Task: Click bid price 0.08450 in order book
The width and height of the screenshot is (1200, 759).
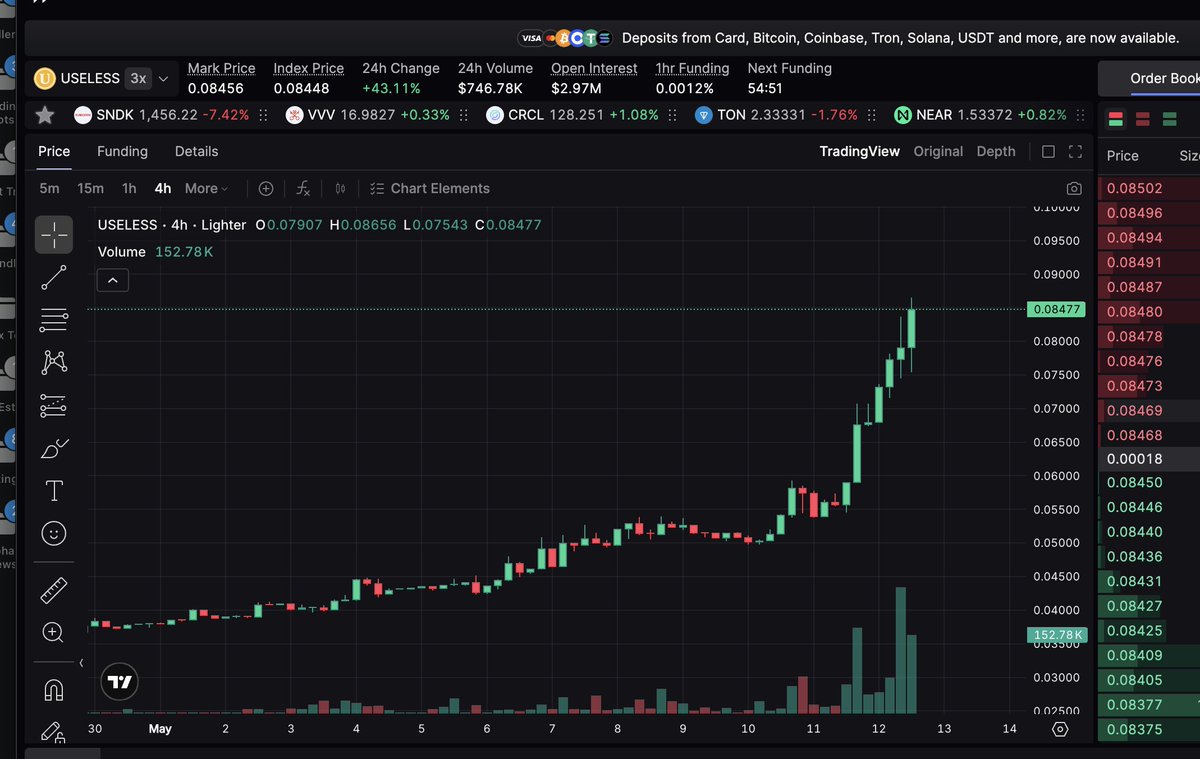Action: coord(1134,483)
